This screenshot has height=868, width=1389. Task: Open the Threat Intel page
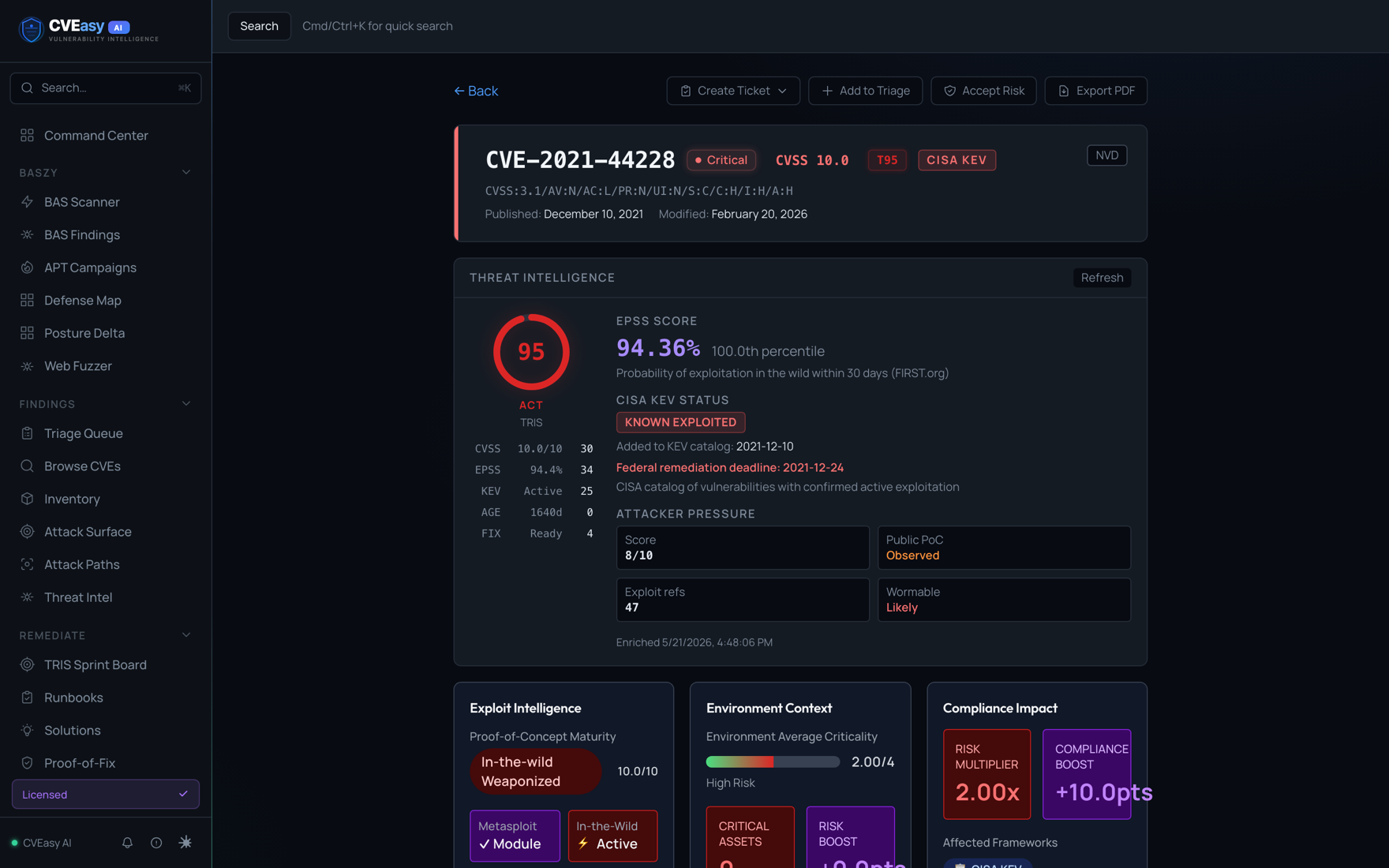point(106,597)
